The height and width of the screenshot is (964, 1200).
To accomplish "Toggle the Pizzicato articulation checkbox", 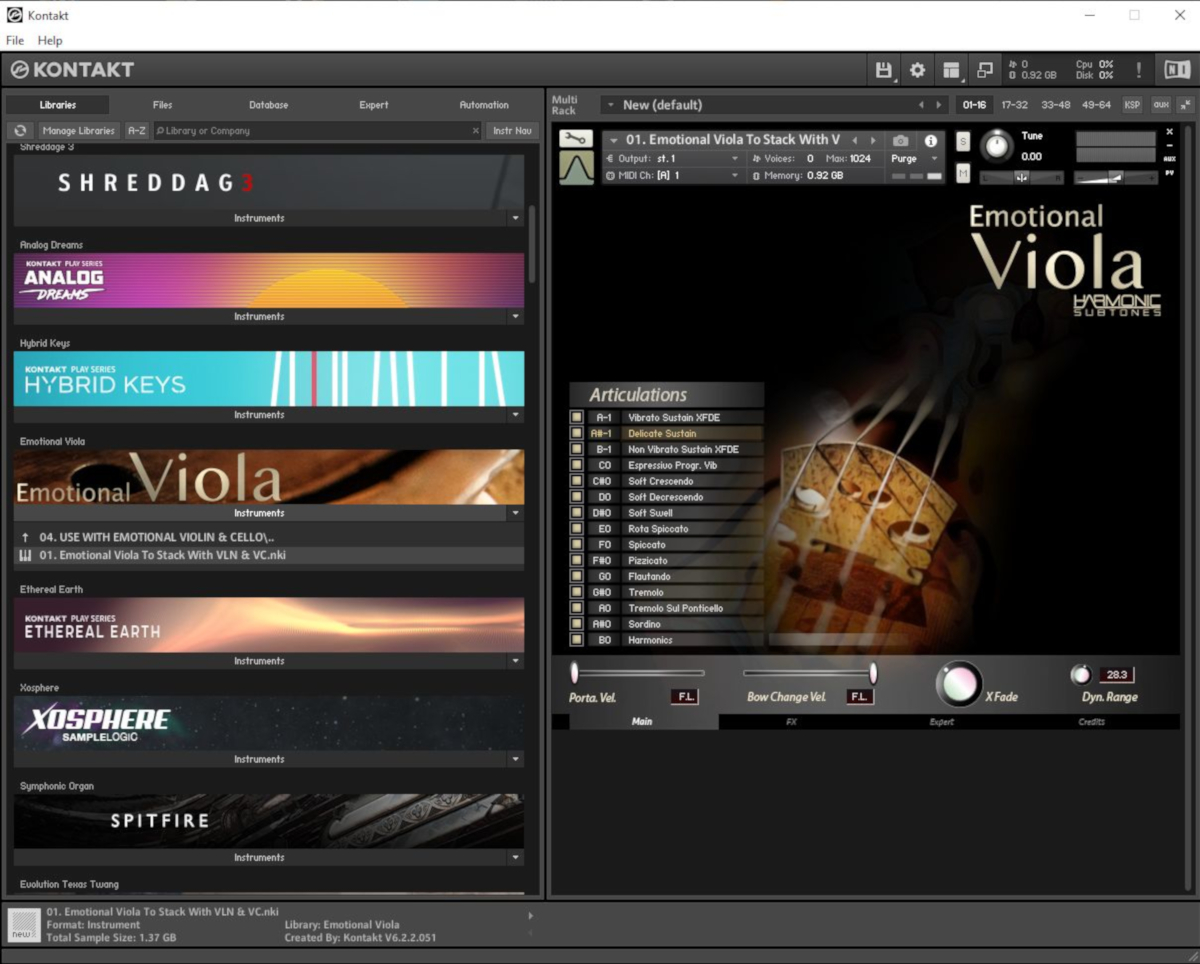I will coord(576,560).
